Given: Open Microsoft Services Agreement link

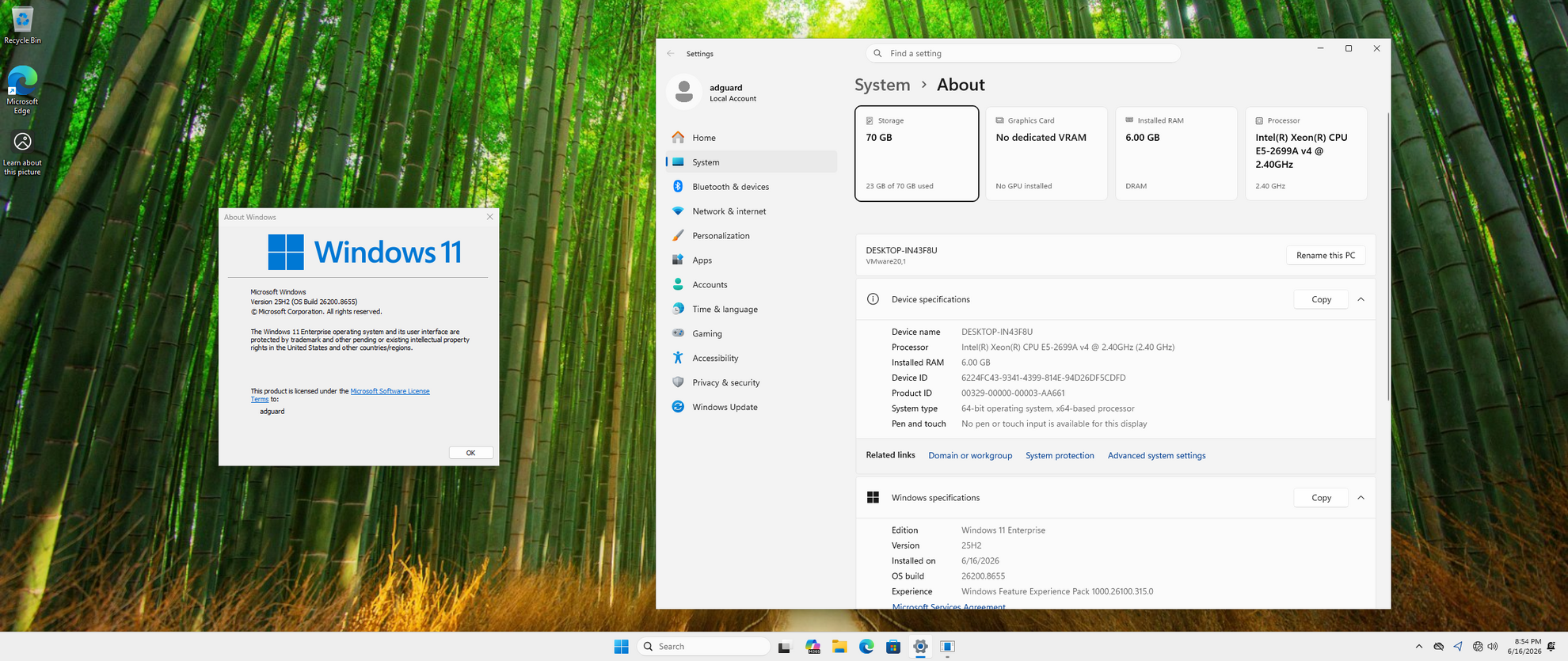Looking at the screenshot, I should tap(949, 606).
